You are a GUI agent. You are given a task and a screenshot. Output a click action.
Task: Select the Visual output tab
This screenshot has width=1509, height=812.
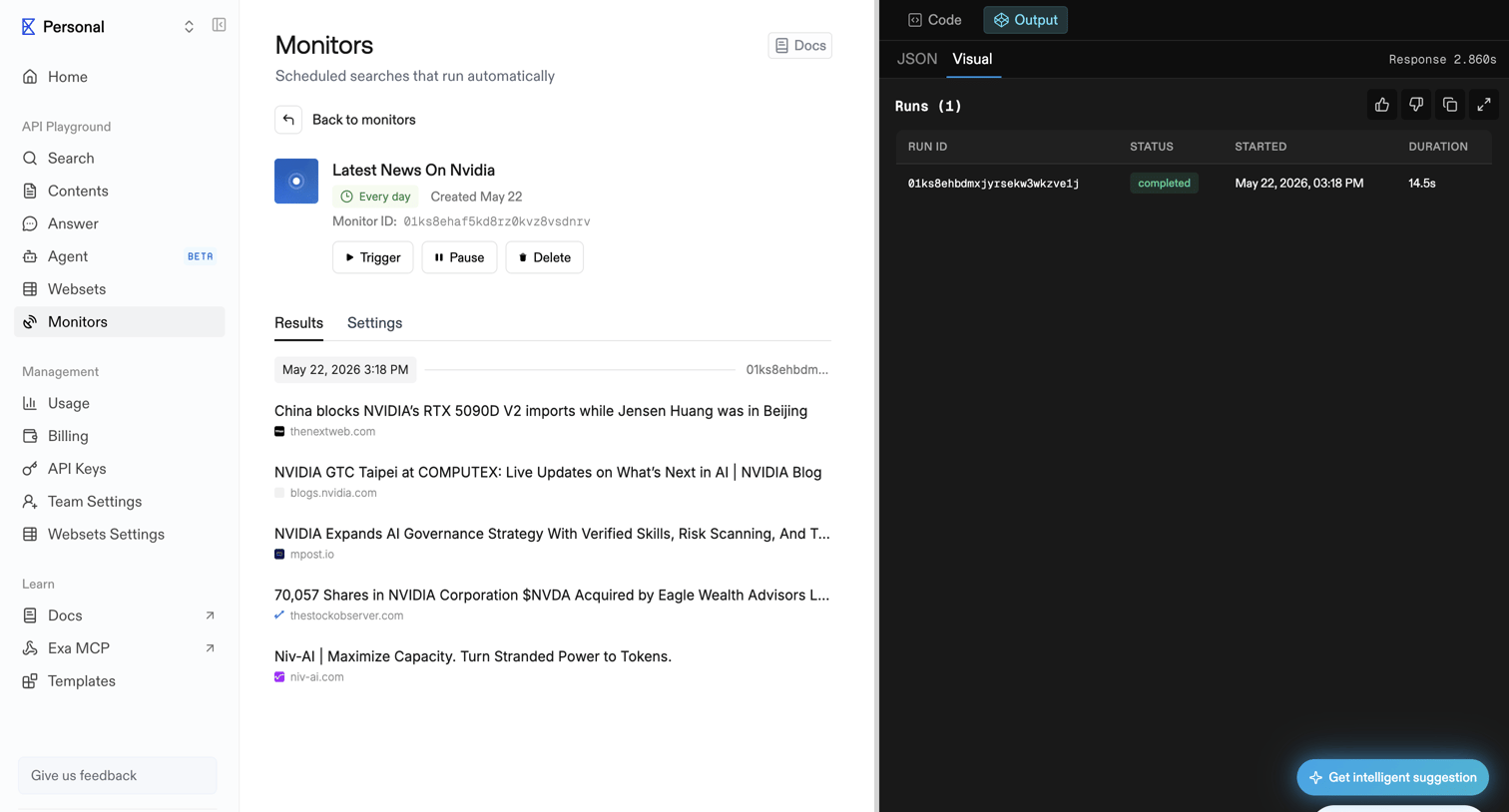[972, 59]
